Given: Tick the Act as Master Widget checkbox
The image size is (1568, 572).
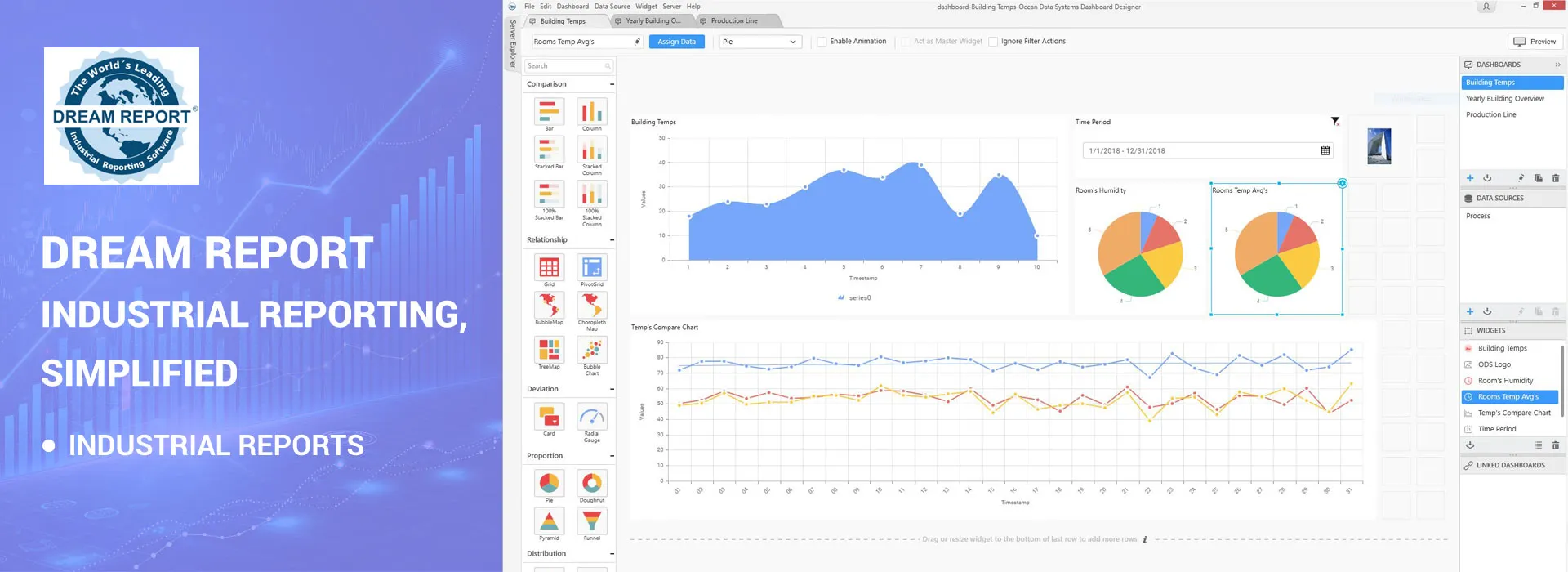Looking at the screenshot, I should pyautogui.click(x=906, y=42).
